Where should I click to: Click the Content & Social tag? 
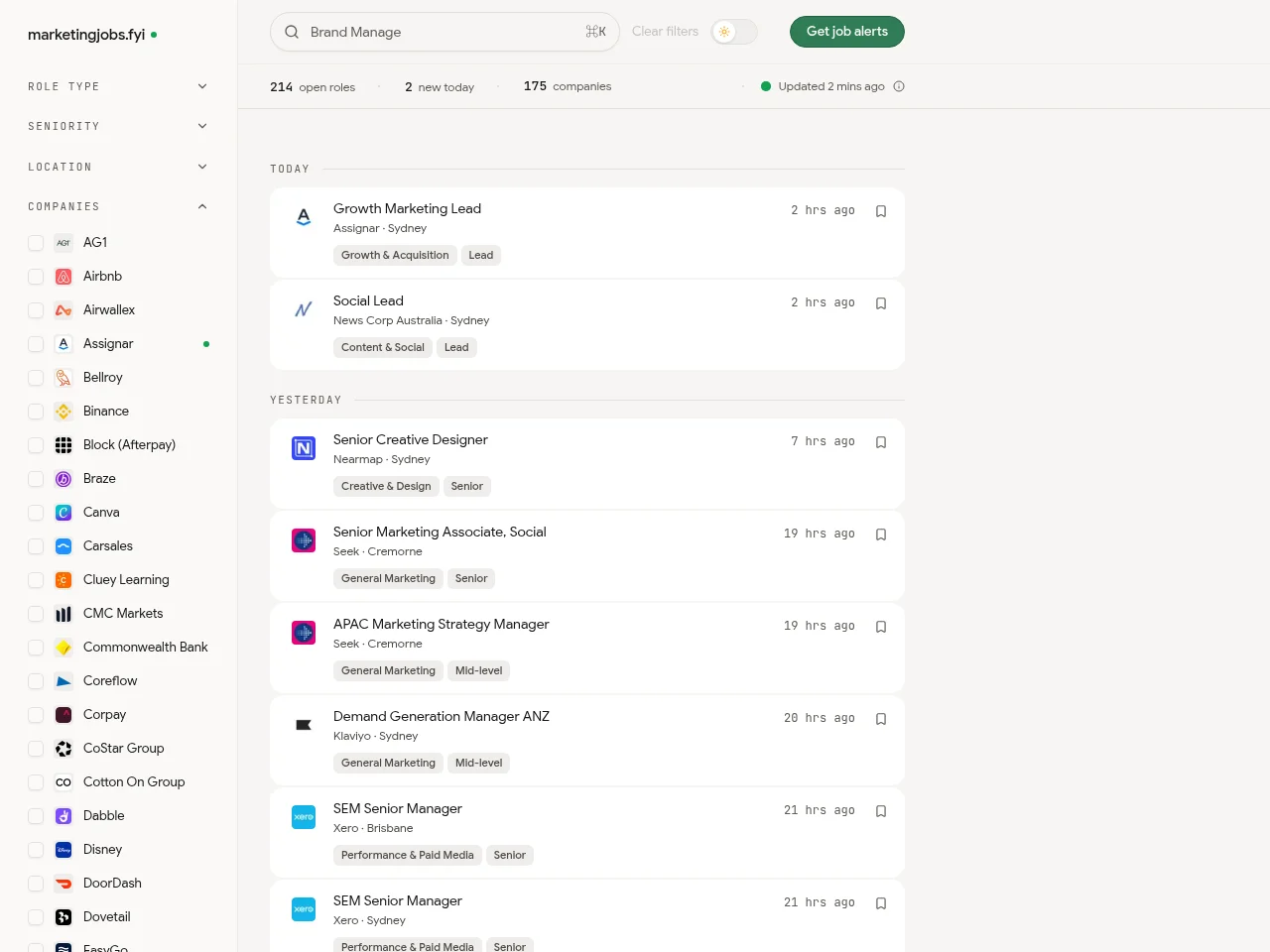383,347
